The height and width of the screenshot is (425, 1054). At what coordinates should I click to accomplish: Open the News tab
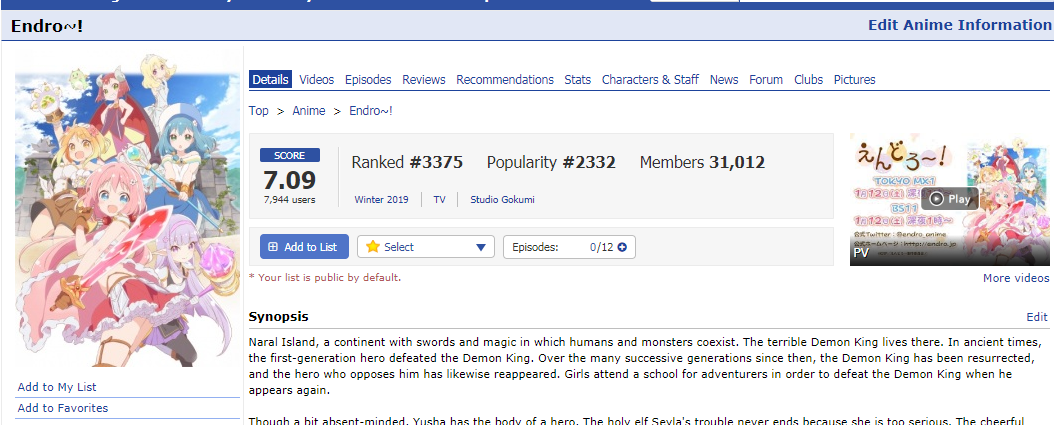(x=724, y=79)
